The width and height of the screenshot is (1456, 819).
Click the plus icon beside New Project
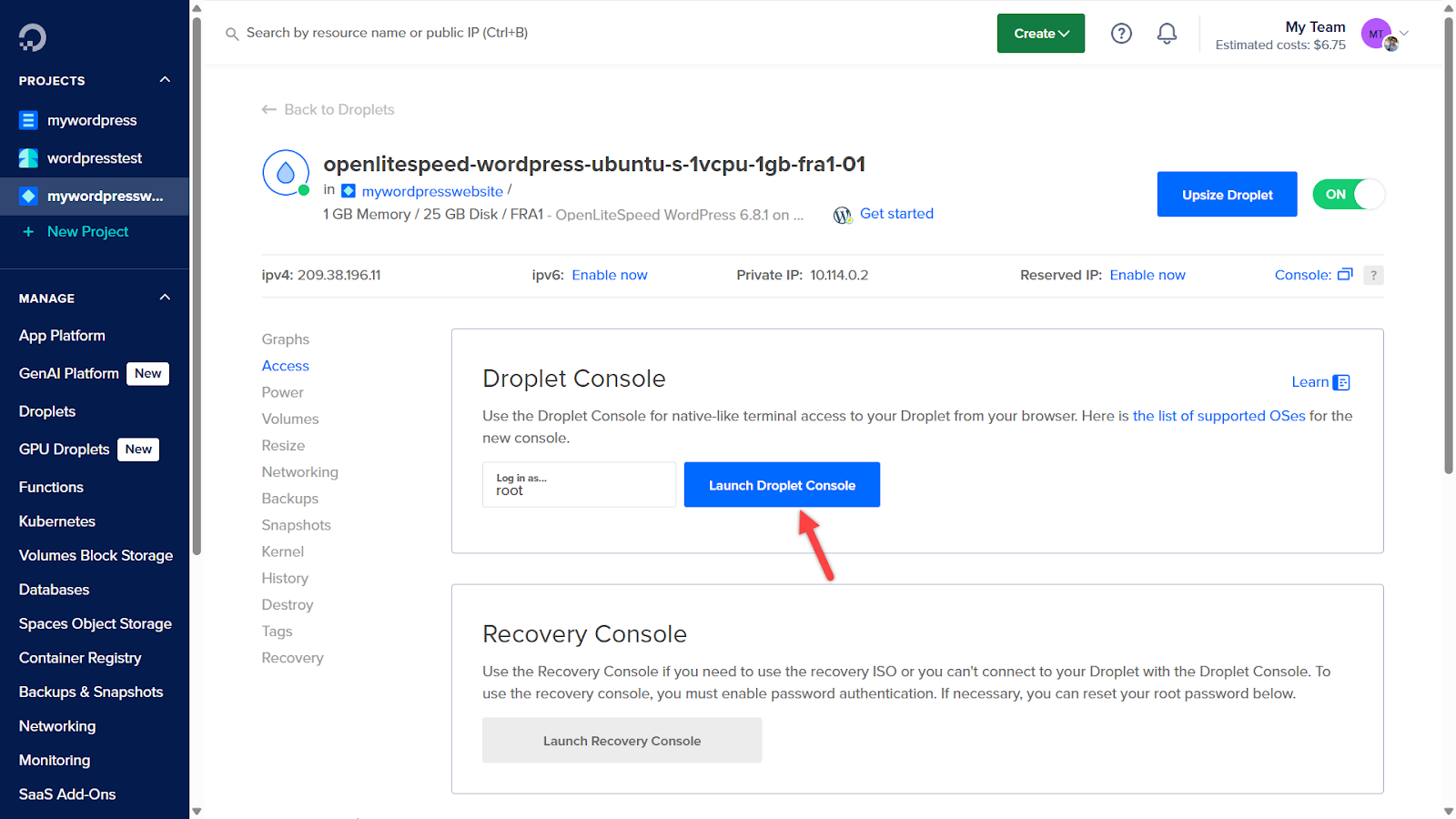[x=28, y=232]
